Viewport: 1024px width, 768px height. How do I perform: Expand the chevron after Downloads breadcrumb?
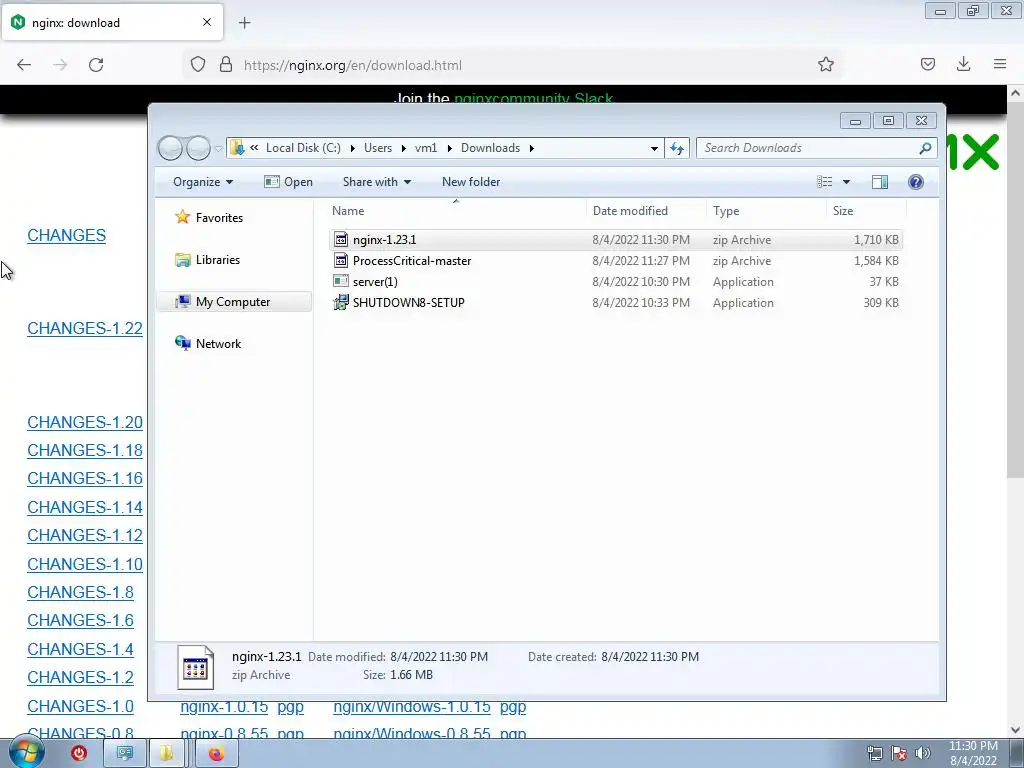pyautogui.click(x=532, y=148)
